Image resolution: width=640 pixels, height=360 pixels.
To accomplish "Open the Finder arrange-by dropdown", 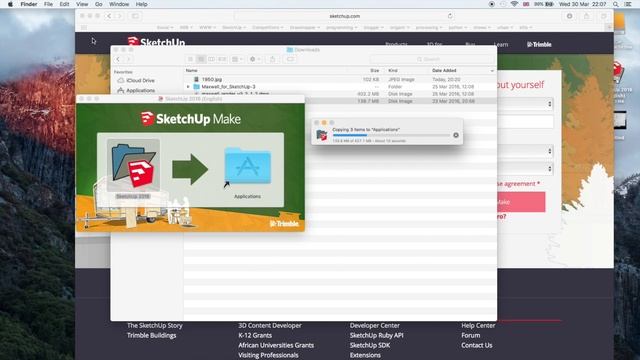I will (x=237, y=59).
